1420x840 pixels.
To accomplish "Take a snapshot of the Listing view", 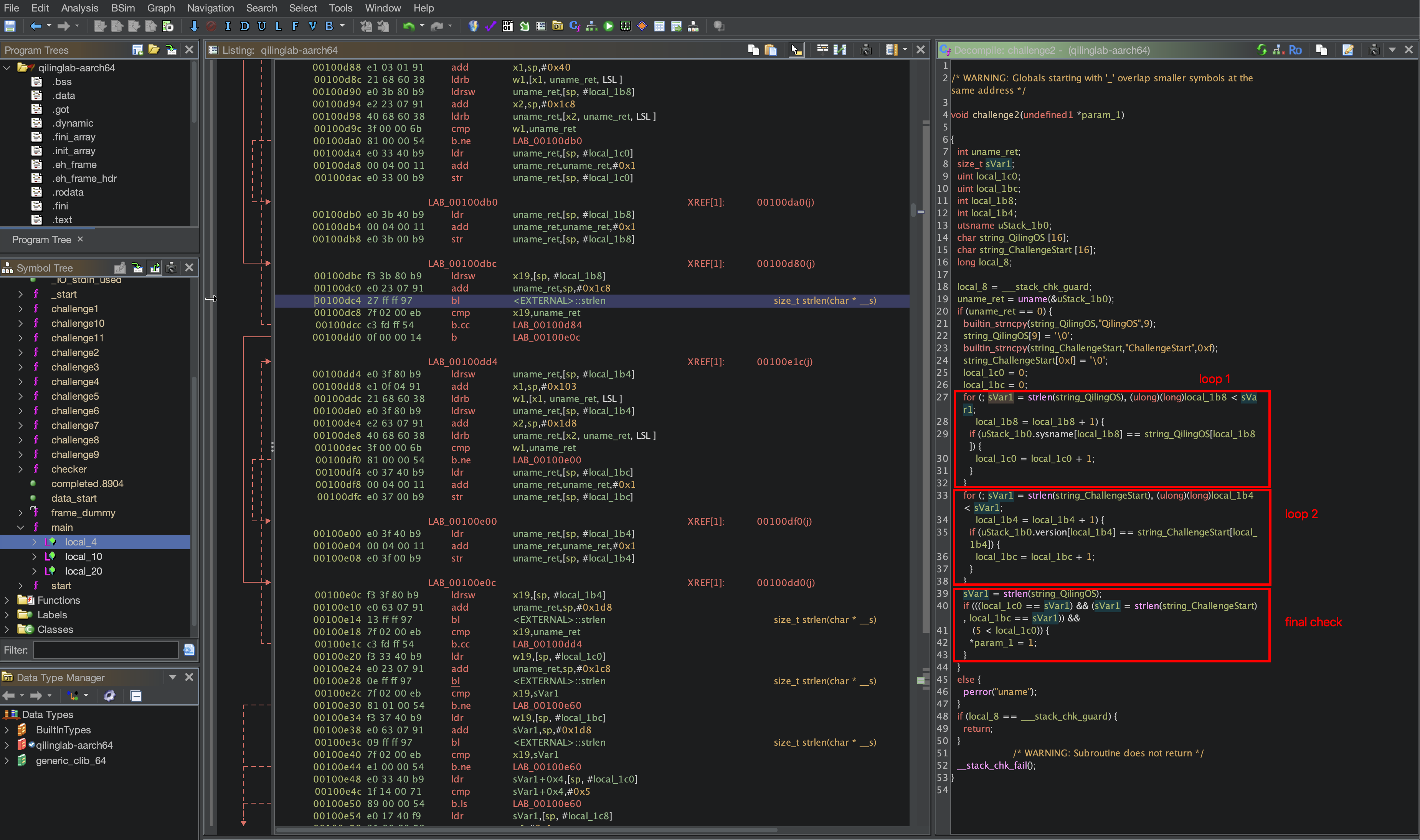I will click(x=866, y=50).
